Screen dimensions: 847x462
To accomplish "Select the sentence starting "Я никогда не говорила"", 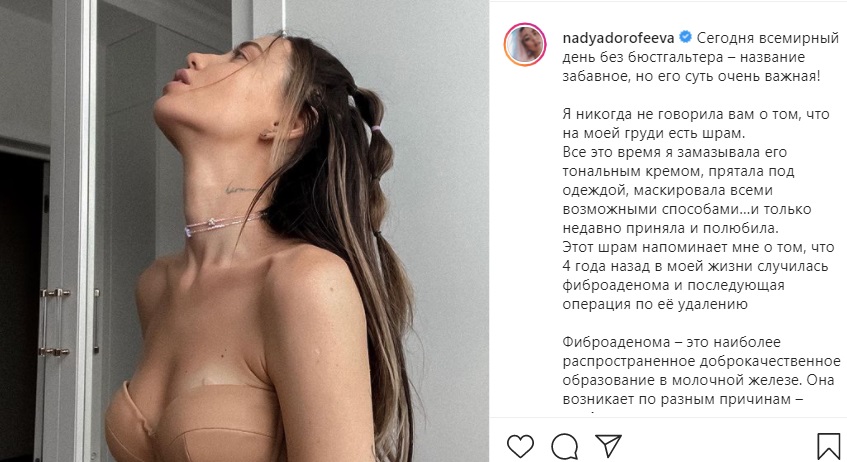I will (696, 124).
